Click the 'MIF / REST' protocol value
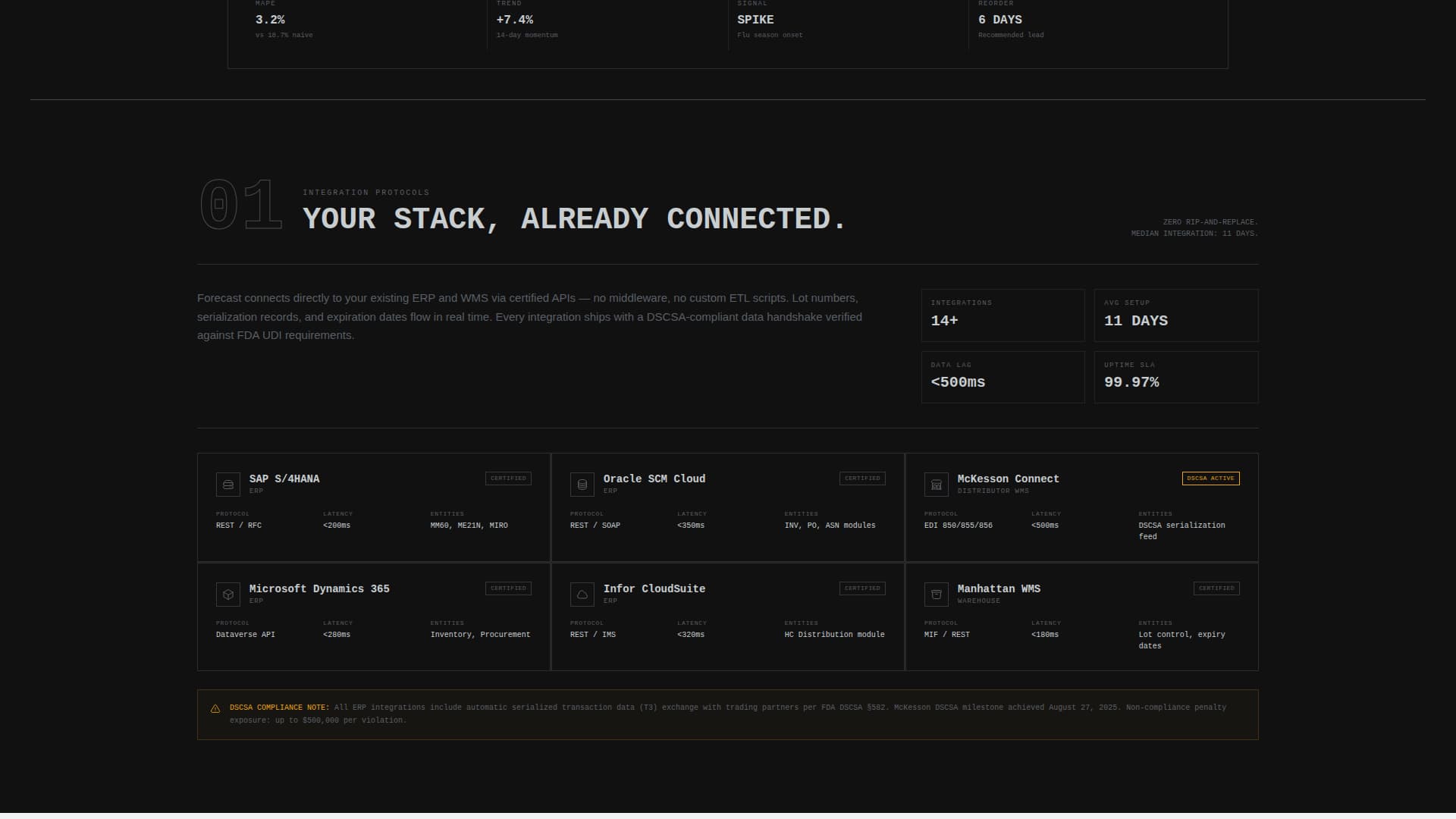 click(x=947, y=635)
